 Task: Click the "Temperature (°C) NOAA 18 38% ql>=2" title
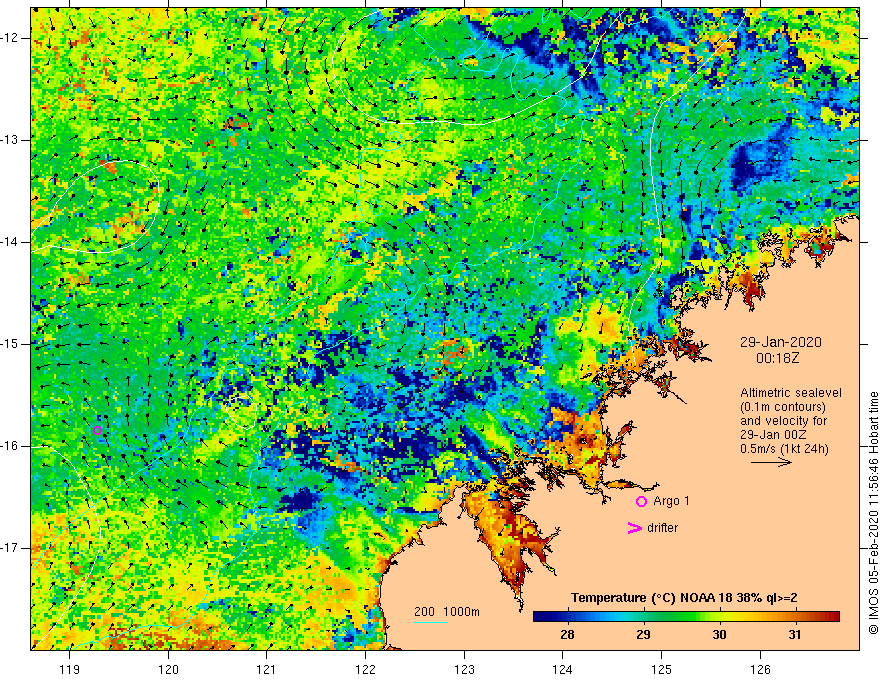(684, 598)
